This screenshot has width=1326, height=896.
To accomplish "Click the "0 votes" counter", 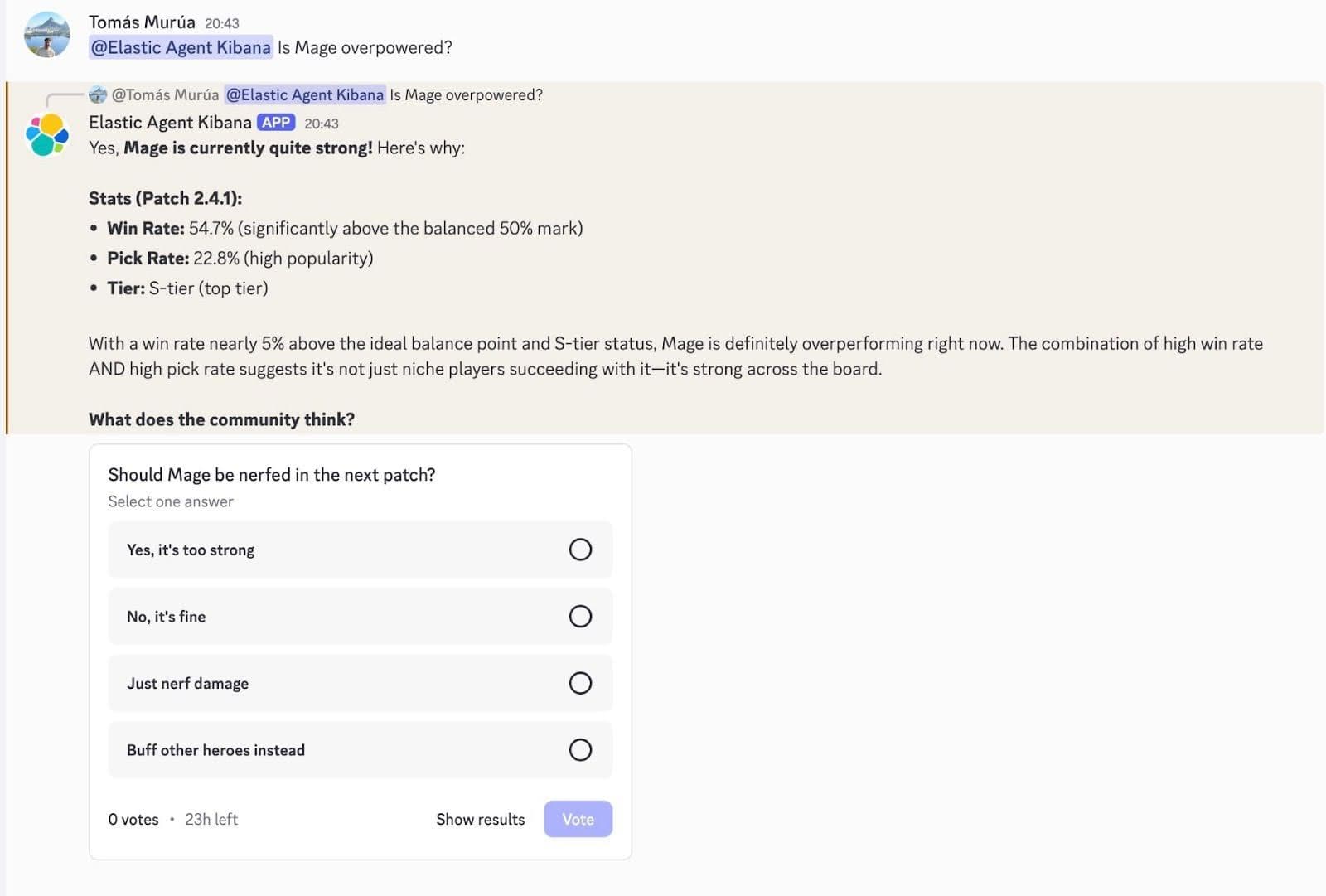I will click(133, 819).
